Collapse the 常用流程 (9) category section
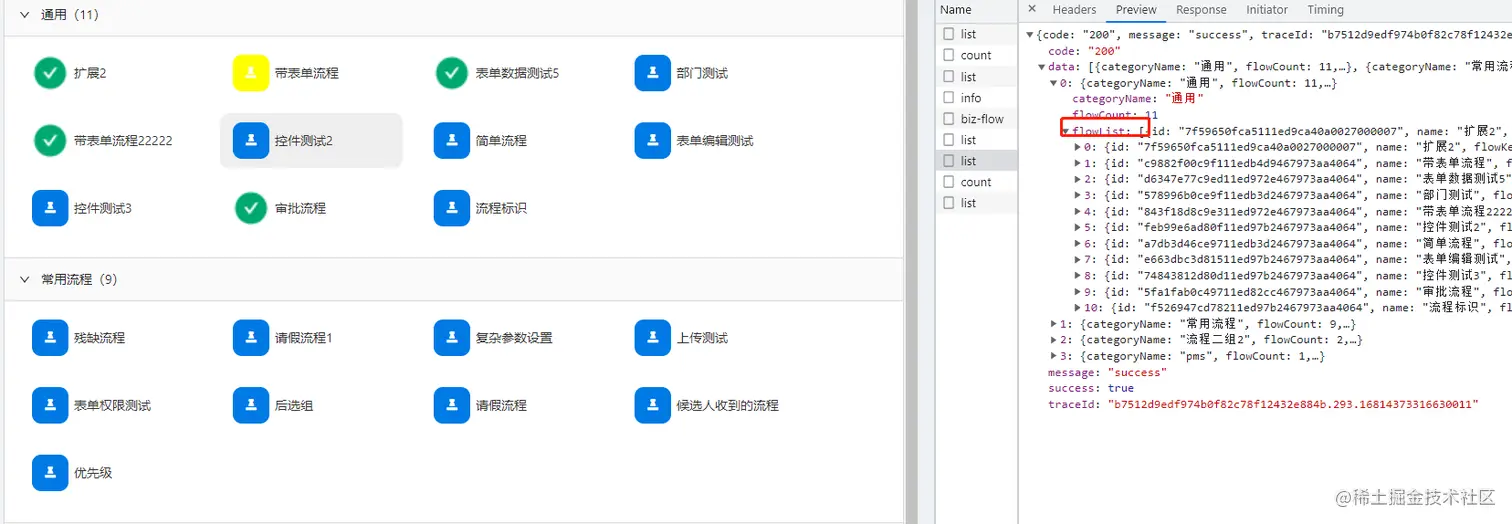Screen dimensions: 1512x524 (25, 280)
